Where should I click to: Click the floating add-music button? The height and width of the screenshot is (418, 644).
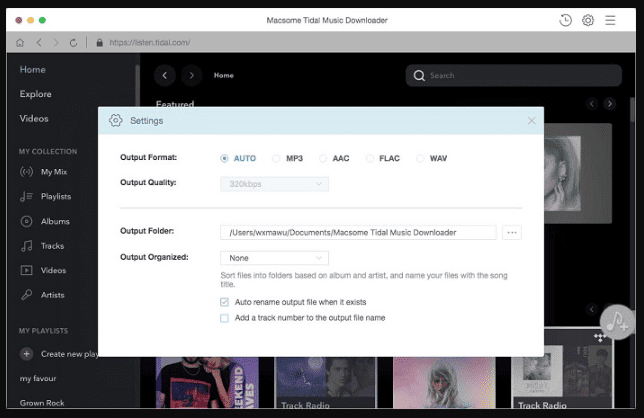point(616,322)
